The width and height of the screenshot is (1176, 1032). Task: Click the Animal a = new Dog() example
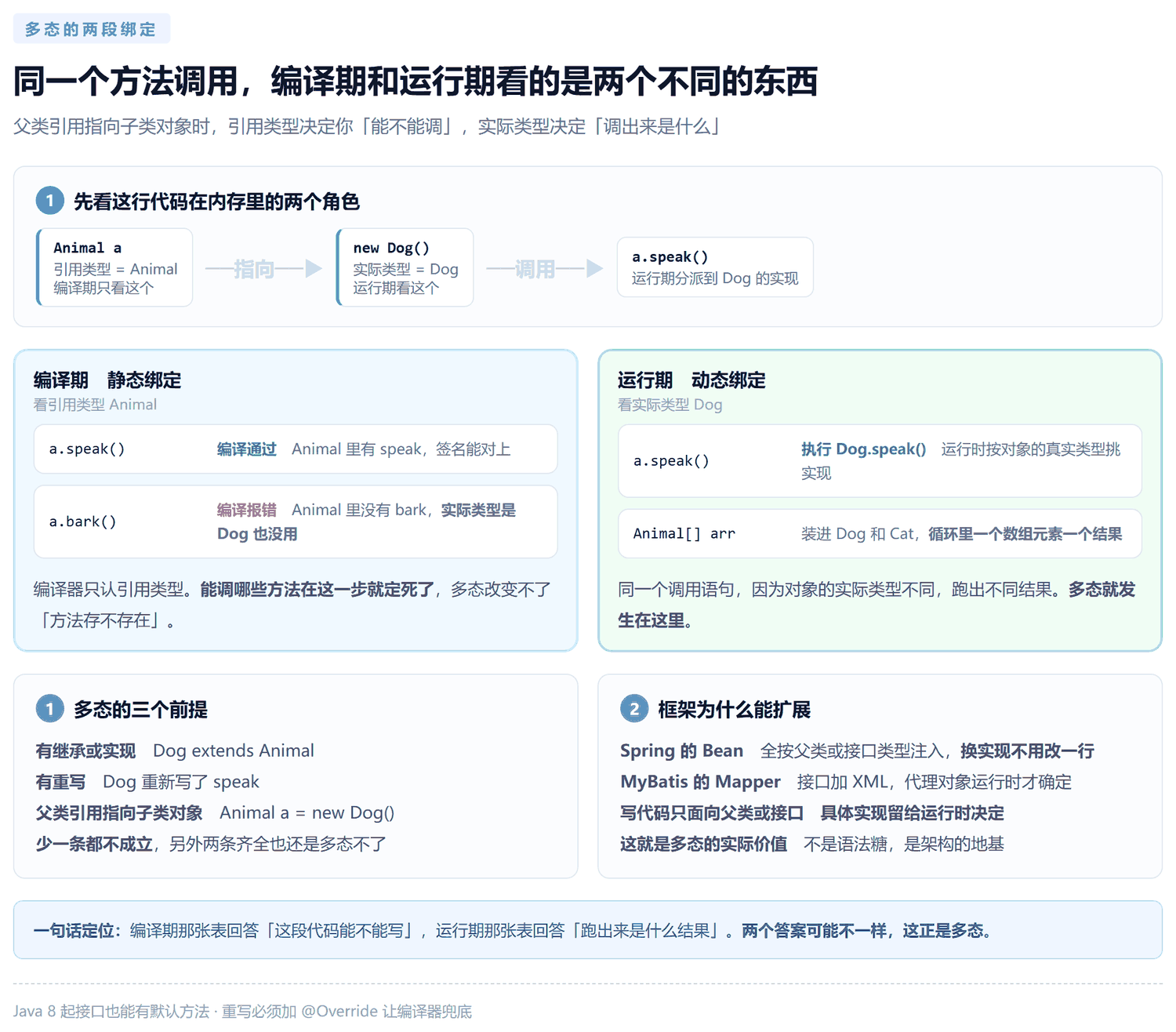coord(307,813)
